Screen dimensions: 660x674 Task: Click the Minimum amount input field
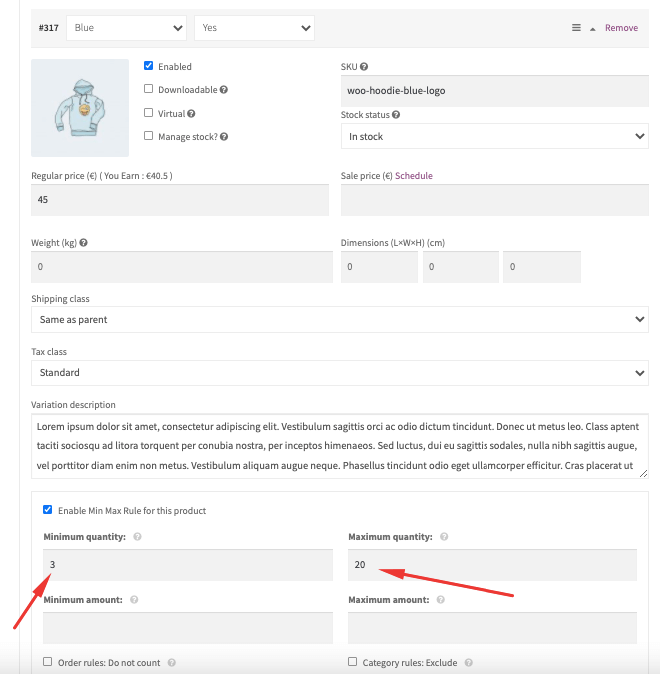click(x=188, y=628)
